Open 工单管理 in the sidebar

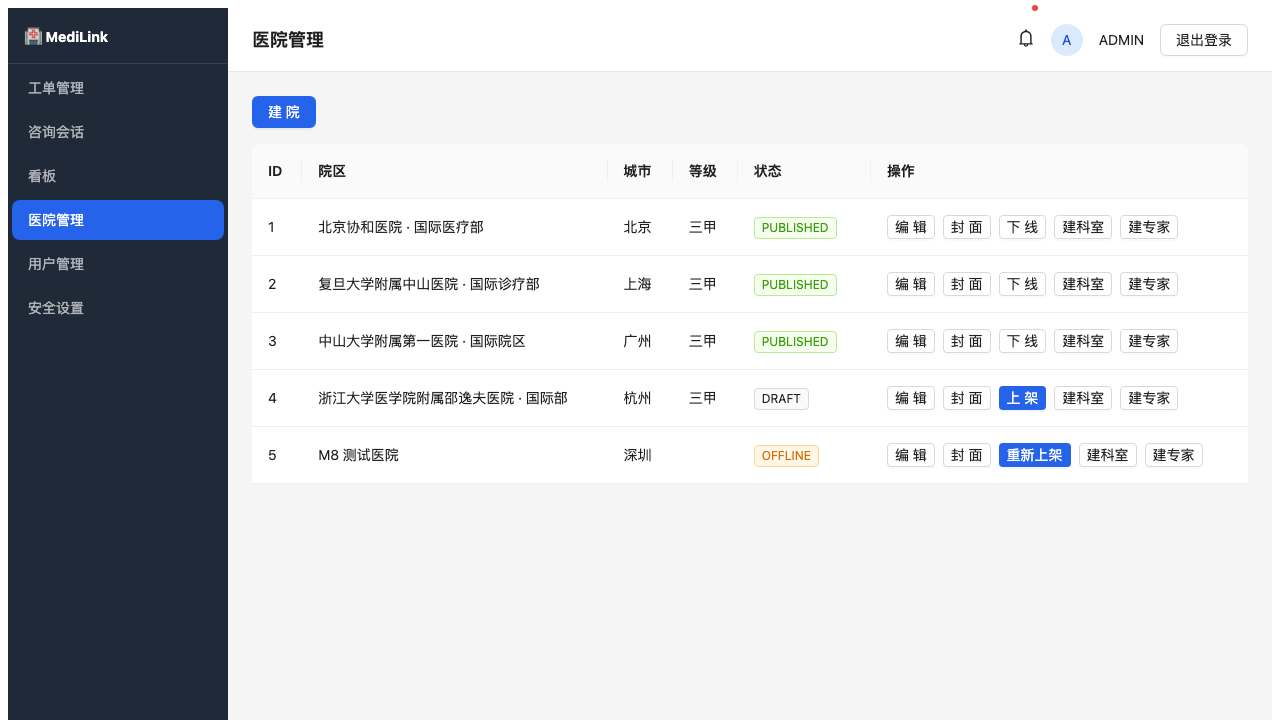tap(118, 88)
